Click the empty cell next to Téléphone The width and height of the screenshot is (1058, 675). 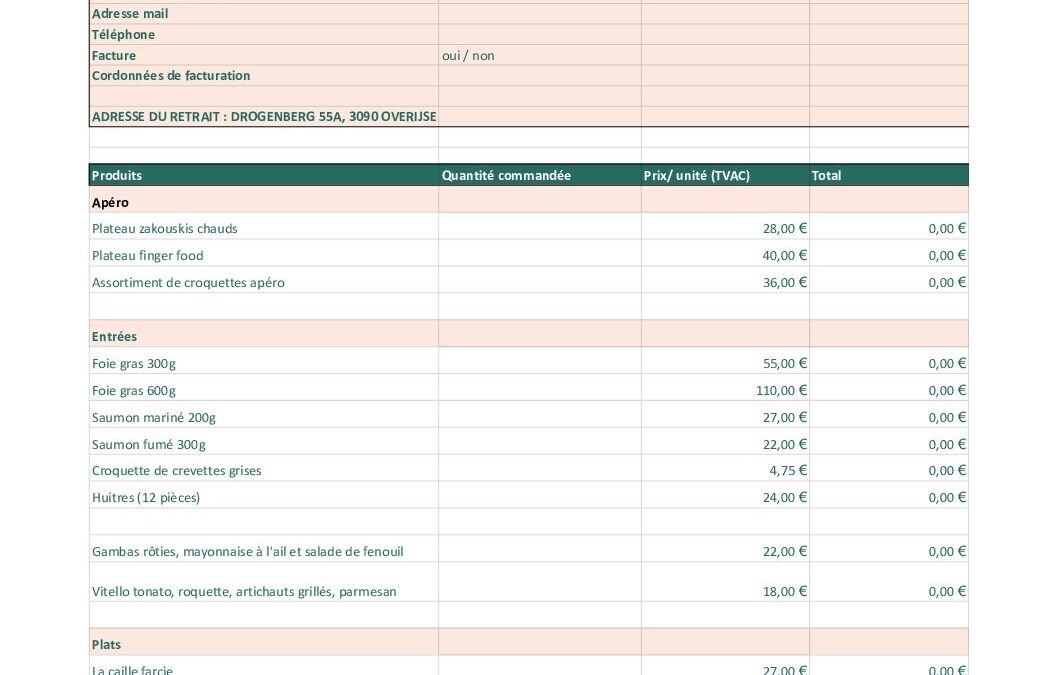point(539,35)
